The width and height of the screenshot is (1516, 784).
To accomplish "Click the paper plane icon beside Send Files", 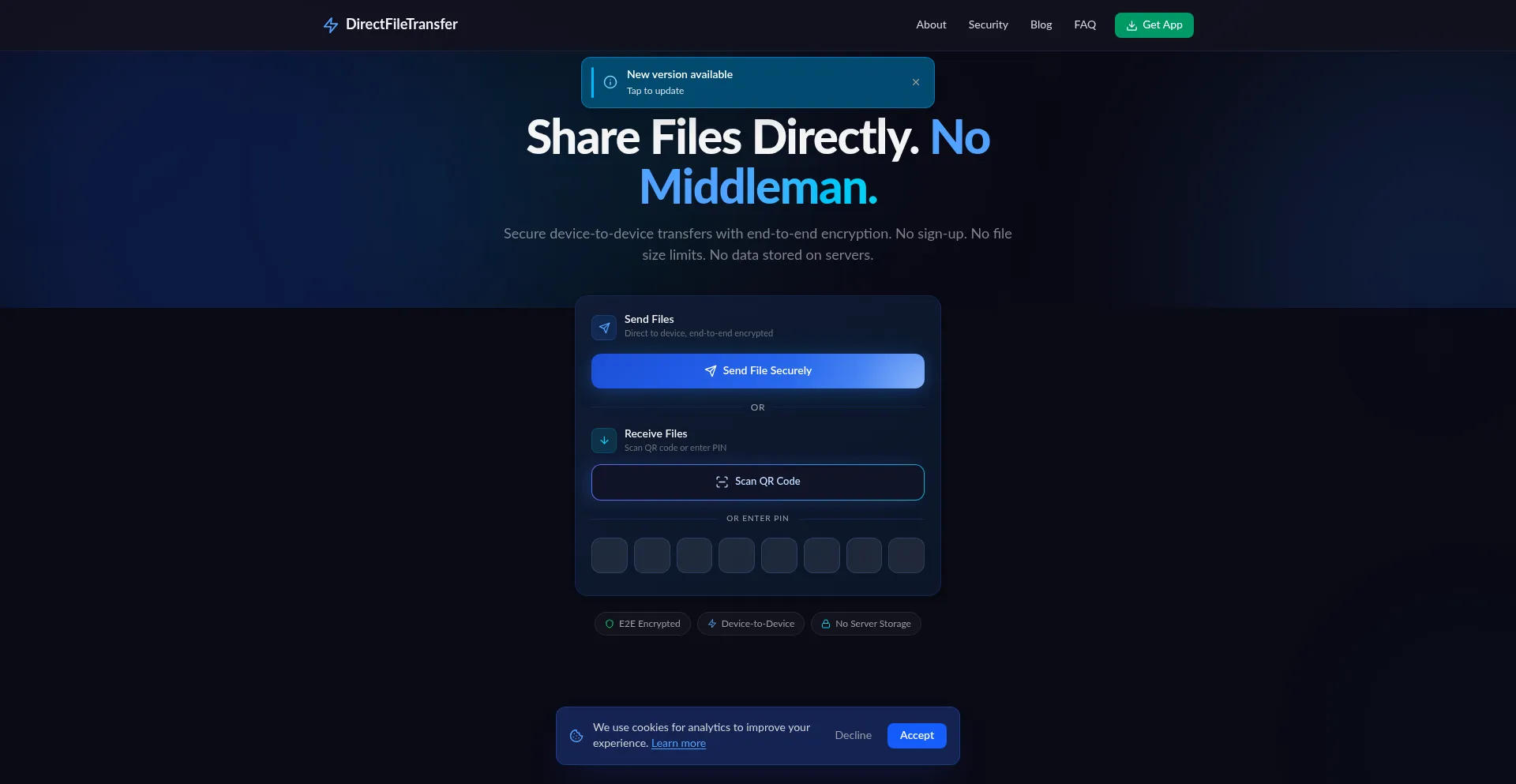I will click(x=604, y=328).
